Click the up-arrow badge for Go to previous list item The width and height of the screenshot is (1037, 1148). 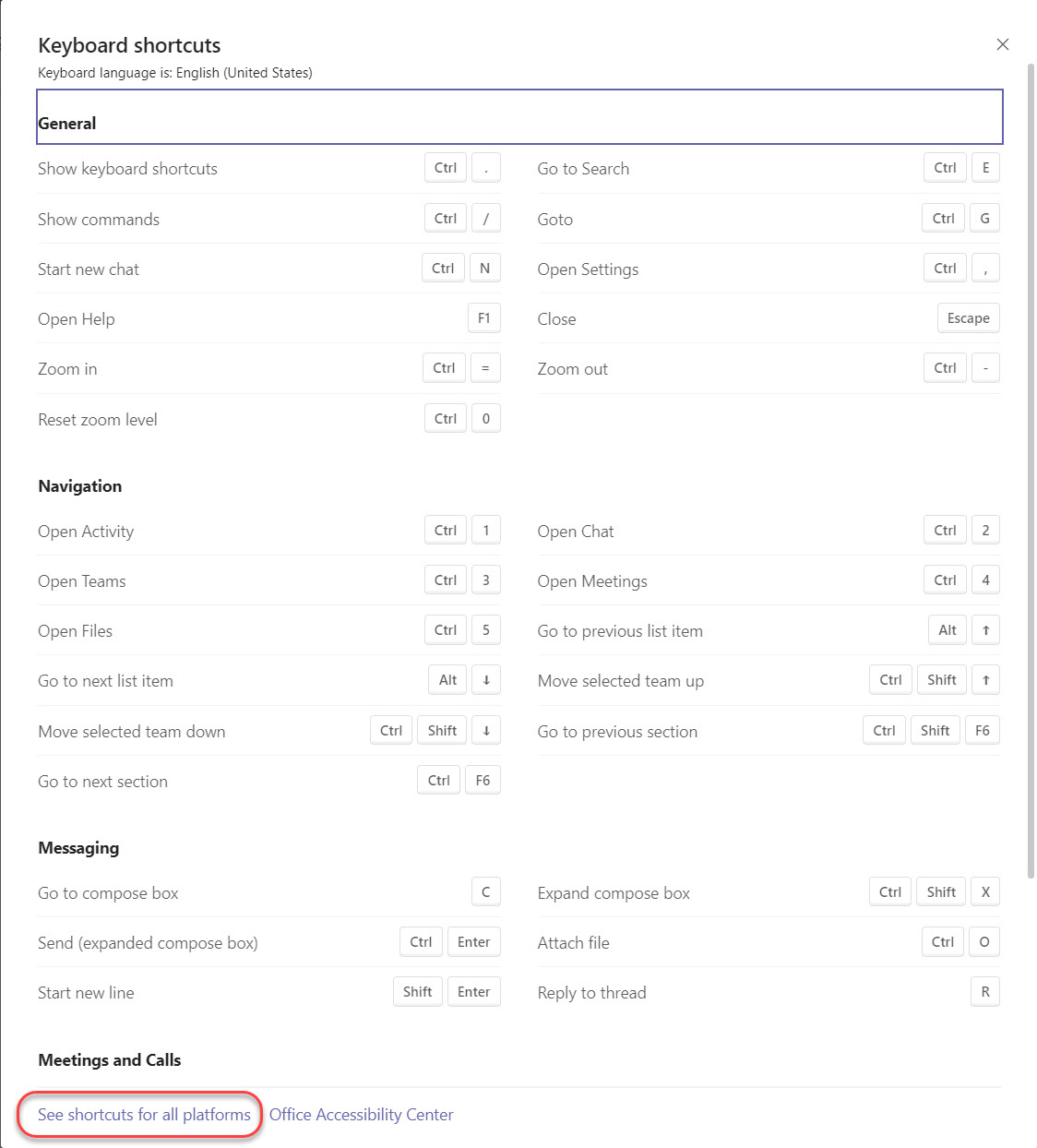[985, 629]
